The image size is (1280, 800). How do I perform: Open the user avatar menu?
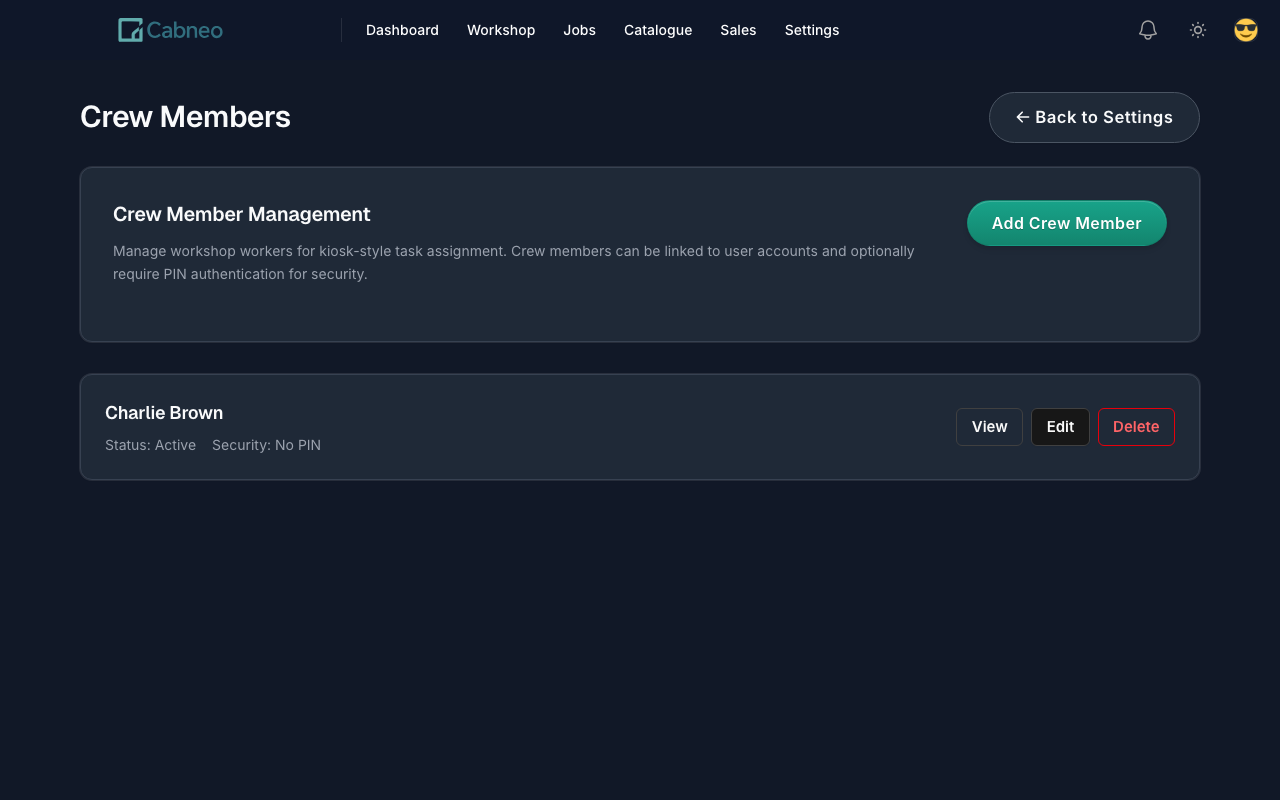[x=1246, y=30]
